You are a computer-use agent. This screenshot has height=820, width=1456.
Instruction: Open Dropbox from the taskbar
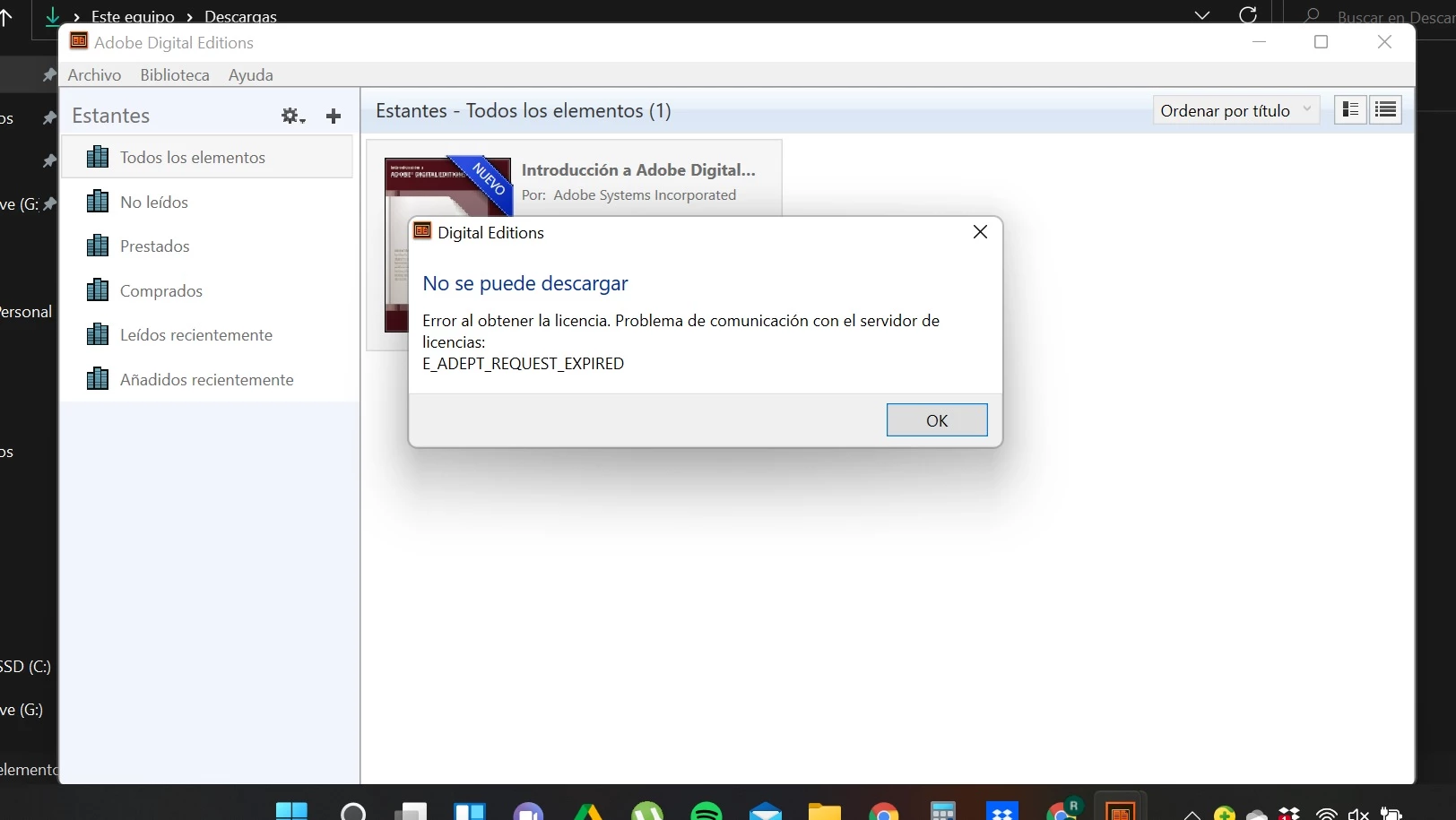[1001, 812]
